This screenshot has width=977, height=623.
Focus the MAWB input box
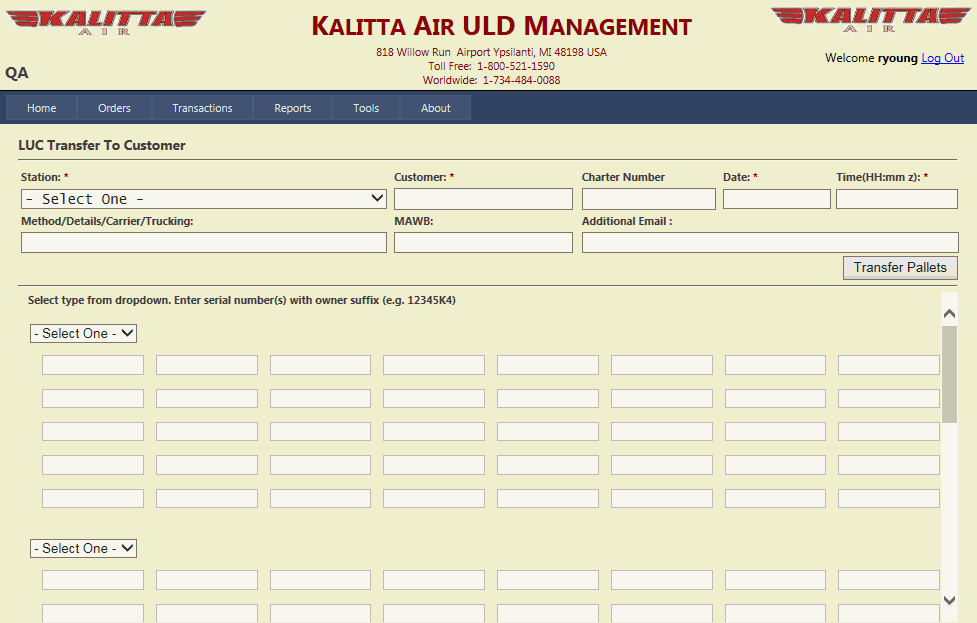coord(483,242)
